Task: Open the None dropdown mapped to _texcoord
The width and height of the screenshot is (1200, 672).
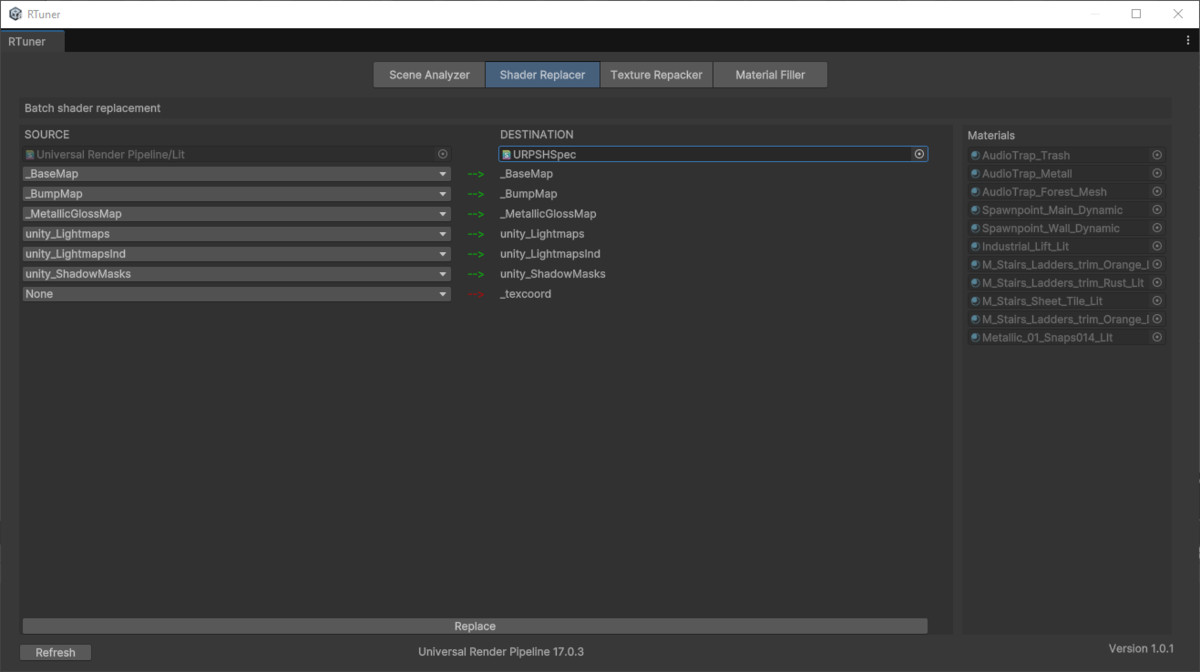Action: [x=235, y=293]
